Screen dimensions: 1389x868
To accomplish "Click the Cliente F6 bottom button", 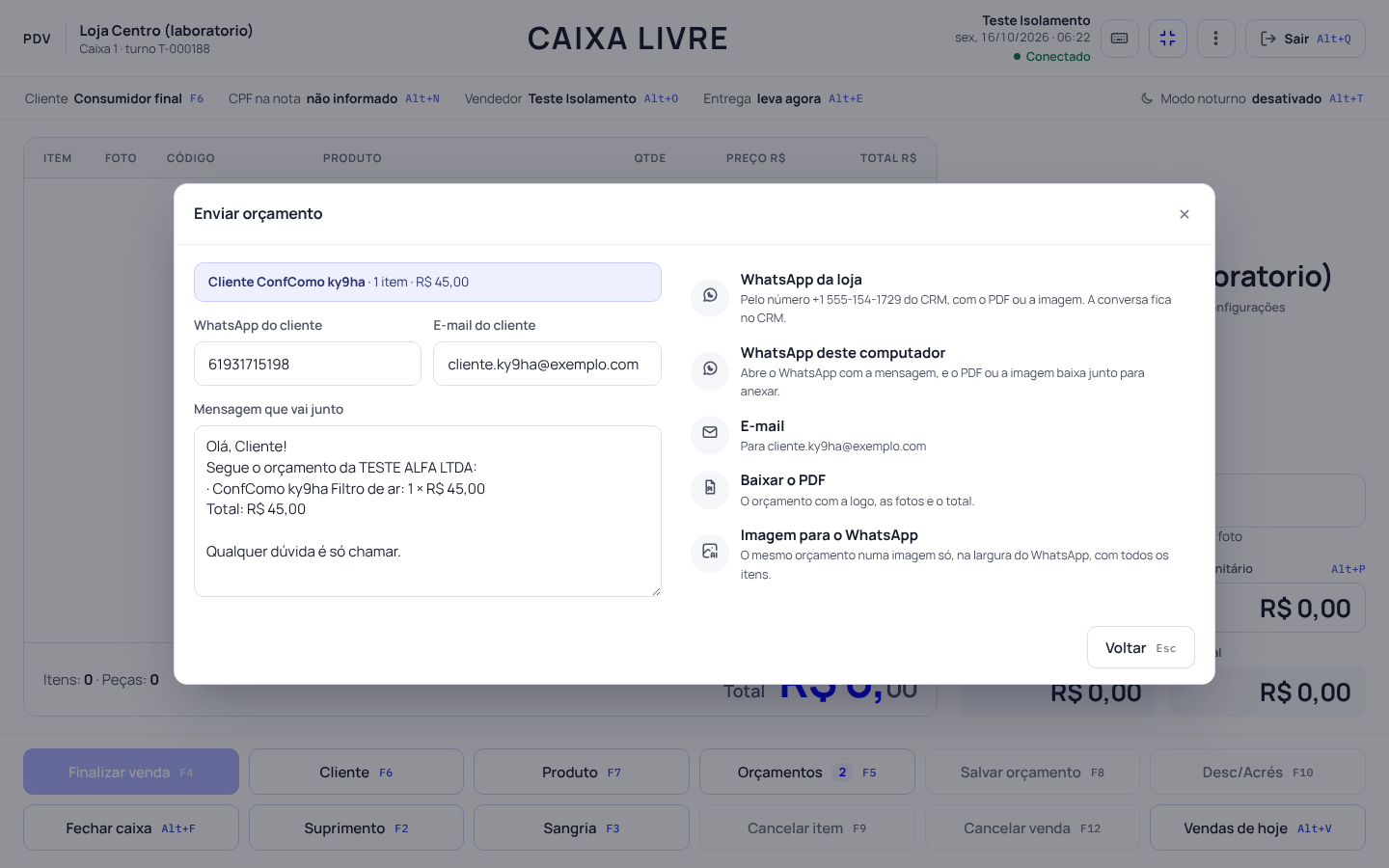I will tap(356, 772).
